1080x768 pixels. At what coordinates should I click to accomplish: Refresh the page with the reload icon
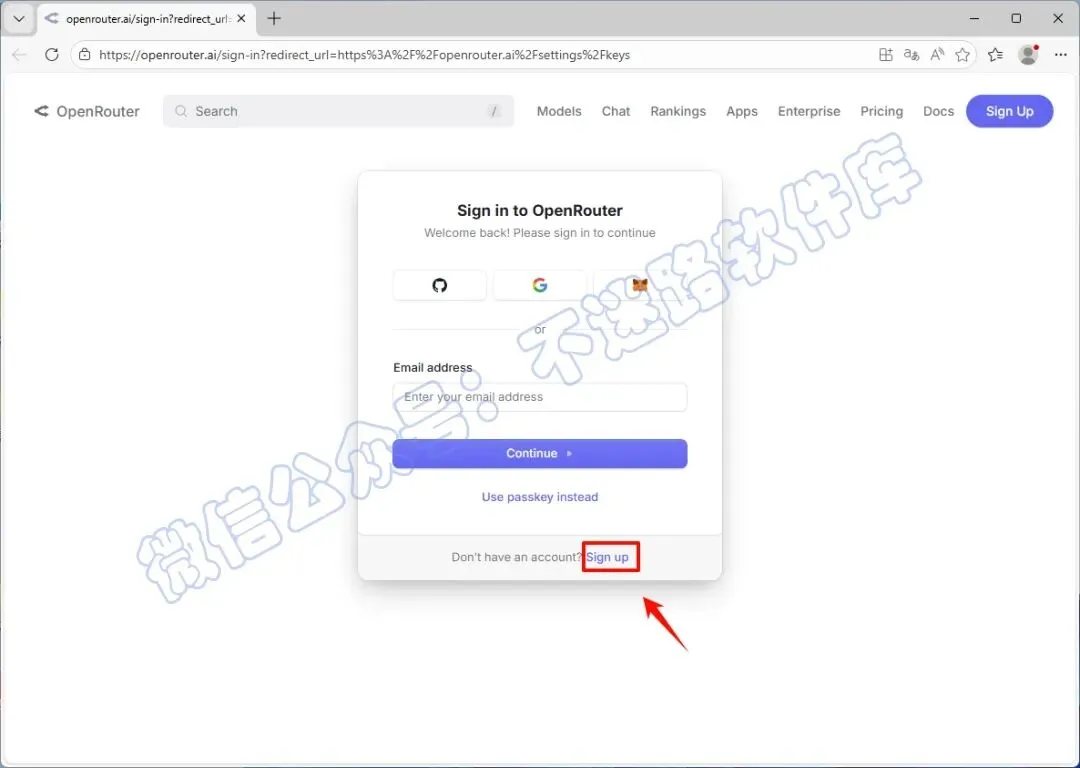52,54
